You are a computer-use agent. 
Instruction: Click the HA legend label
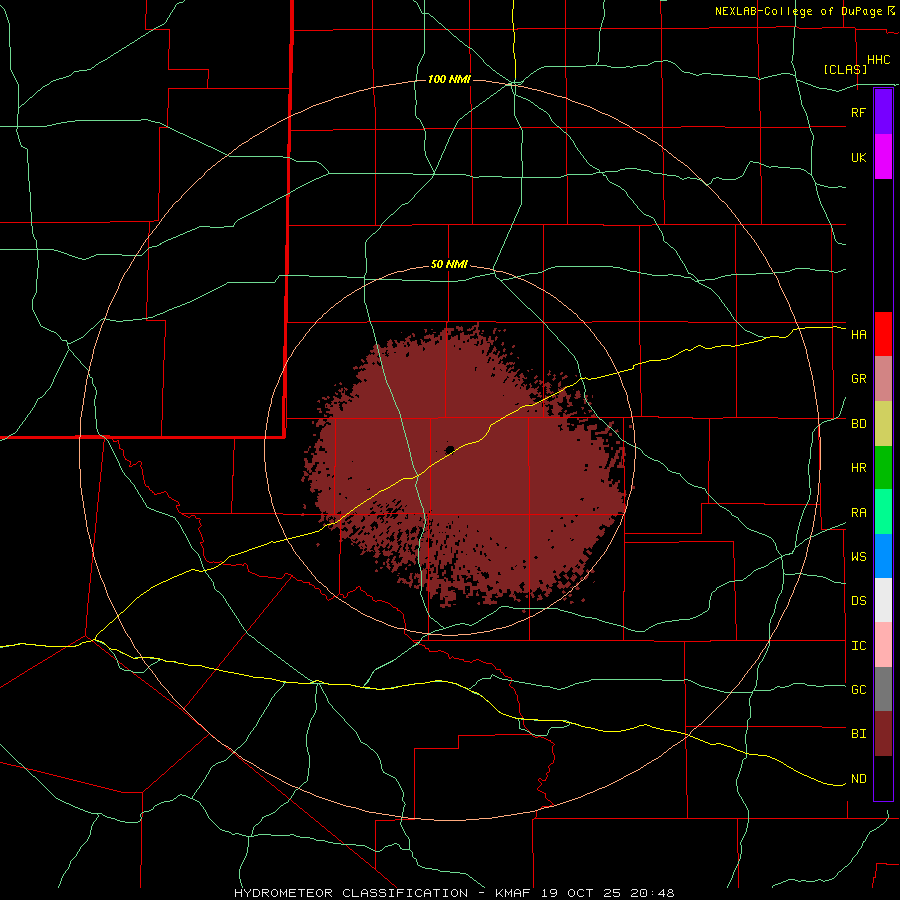click(859, 334)
